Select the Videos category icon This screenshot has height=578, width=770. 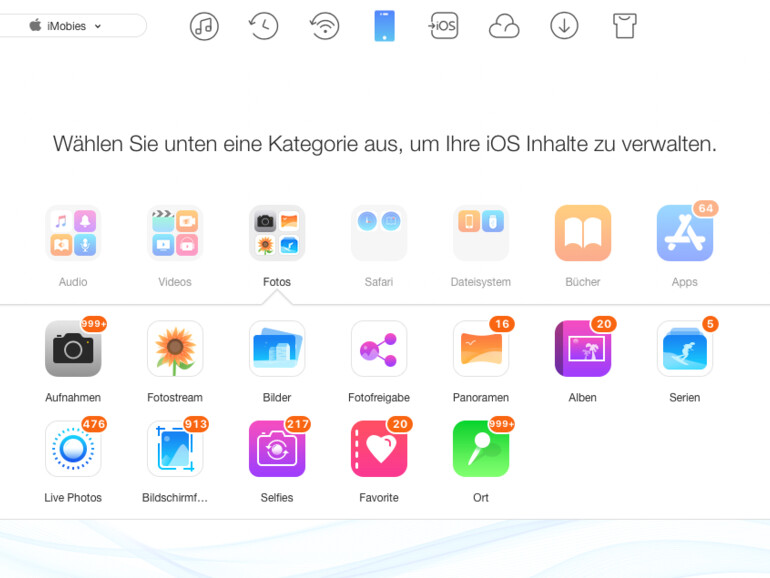pyautogui.click(x=175, y=233)
